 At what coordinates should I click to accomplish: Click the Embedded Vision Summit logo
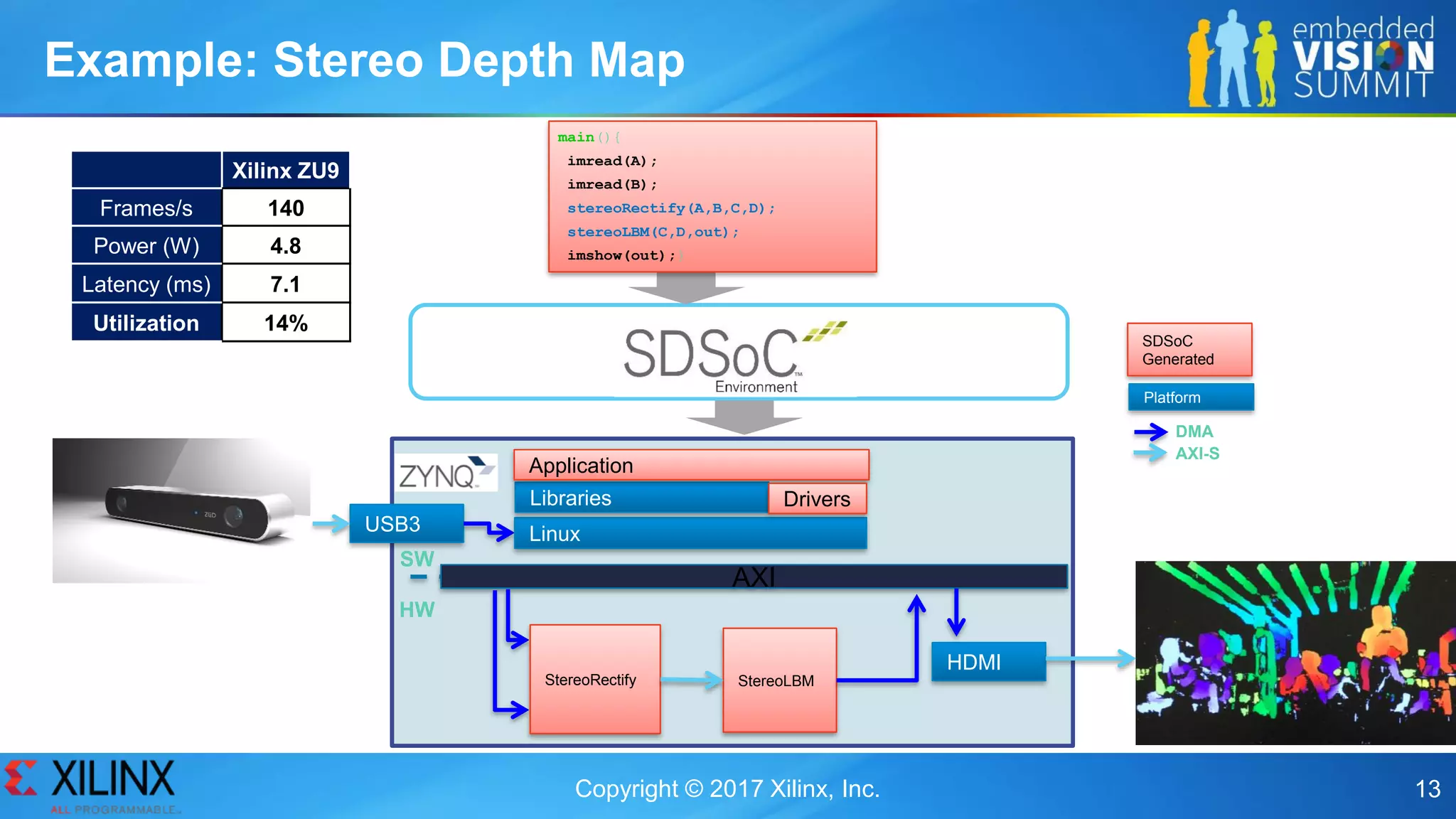pyautogui.click(x=1311, y=60)
